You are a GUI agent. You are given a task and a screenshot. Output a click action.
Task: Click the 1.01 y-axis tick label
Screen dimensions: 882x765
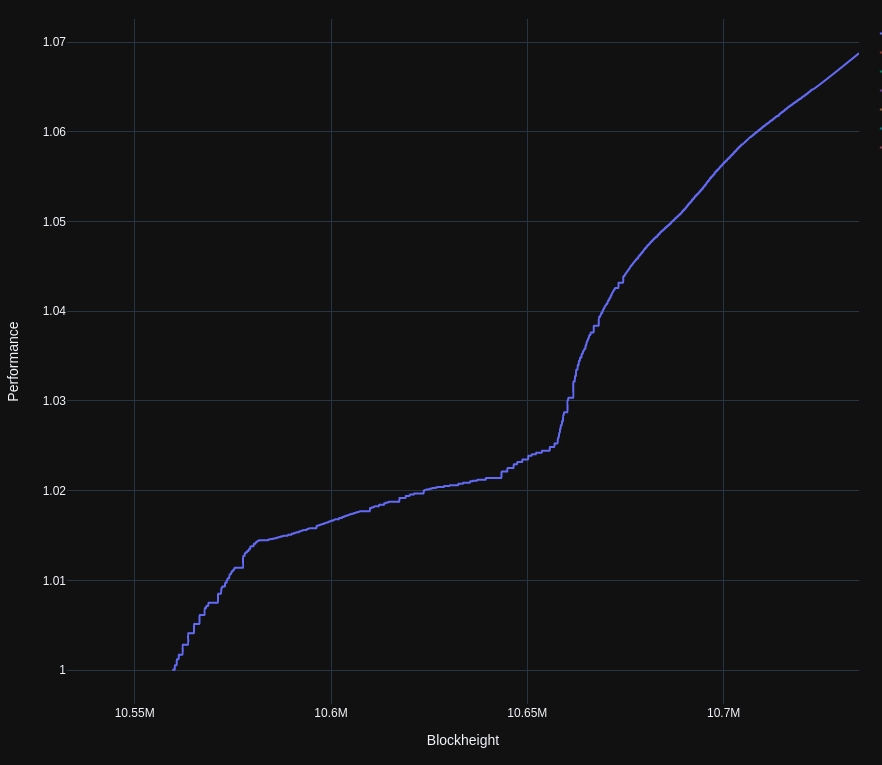point(54,581)
